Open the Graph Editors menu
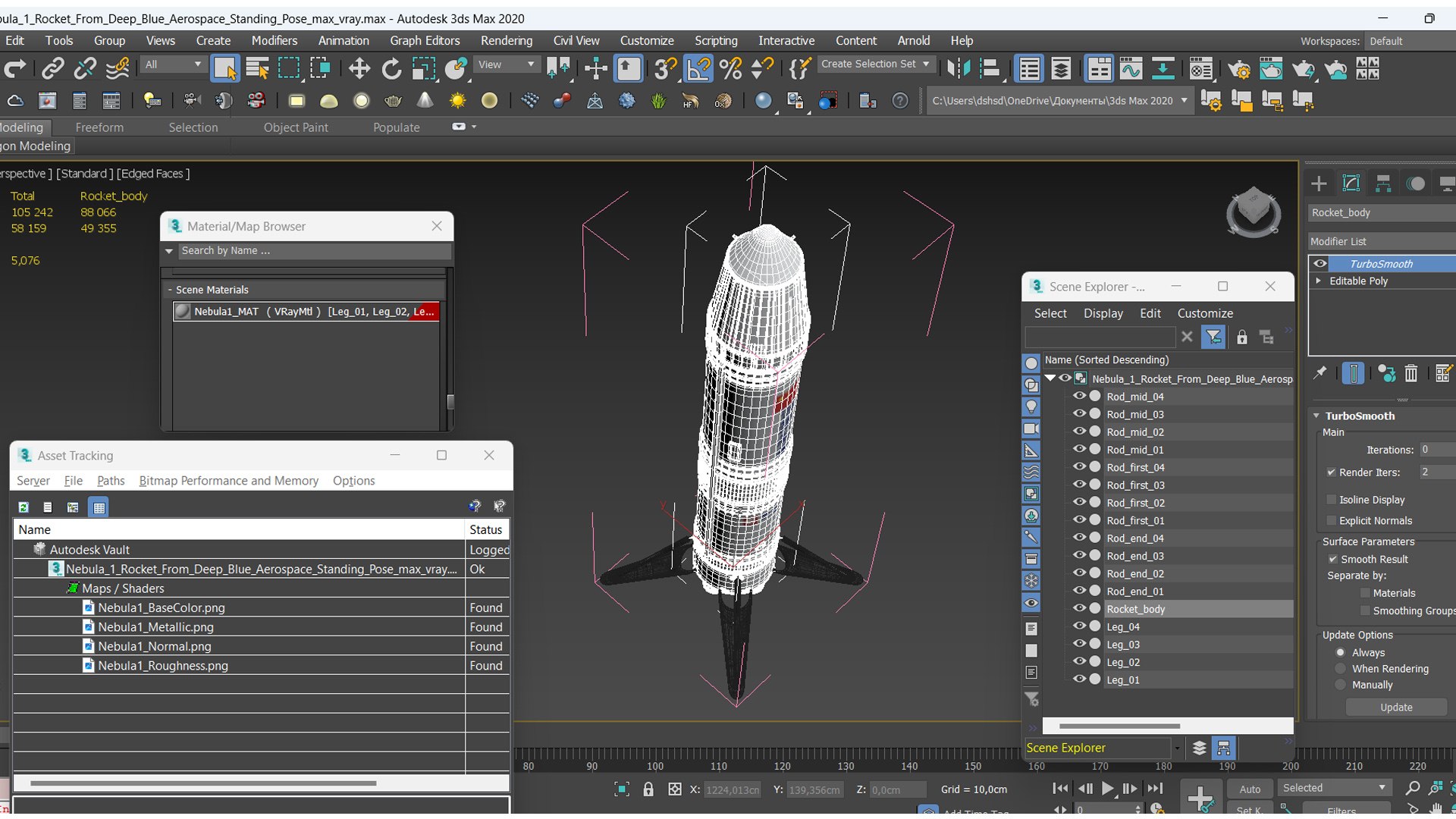The image size is (1456, 819). (x=425, y=41)
